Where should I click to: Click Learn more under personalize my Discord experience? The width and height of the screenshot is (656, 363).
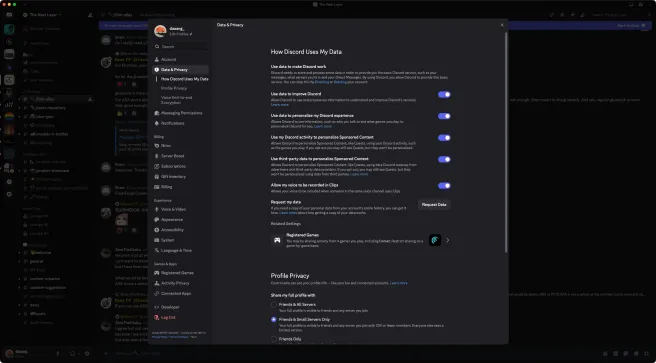(323, 126)
